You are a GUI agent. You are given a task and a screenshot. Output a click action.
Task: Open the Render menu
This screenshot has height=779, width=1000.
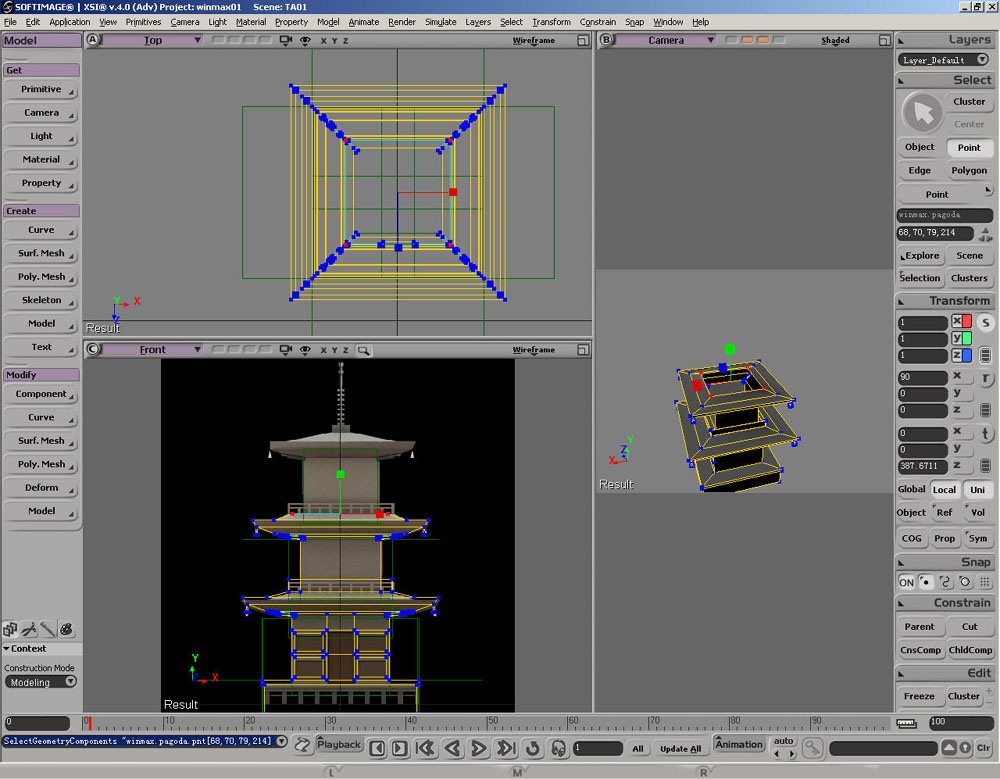pyautogui.click(x=402, y=22)
